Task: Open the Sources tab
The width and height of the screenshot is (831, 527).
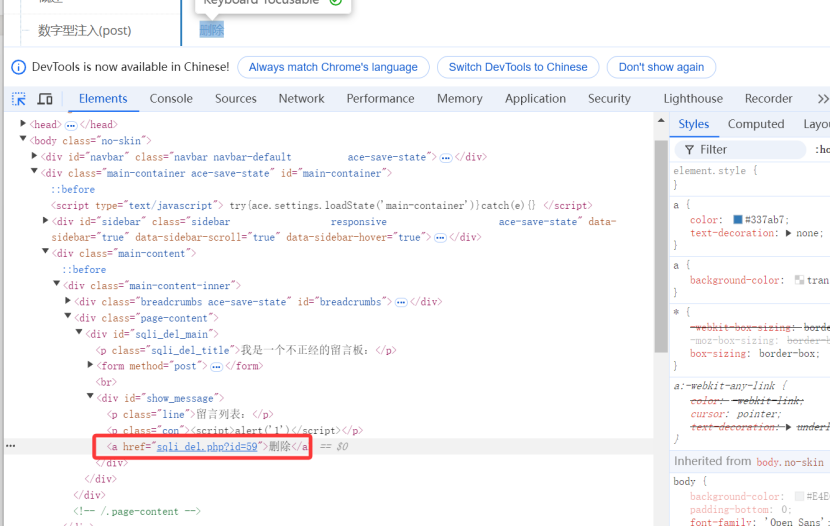Action: 236,99
